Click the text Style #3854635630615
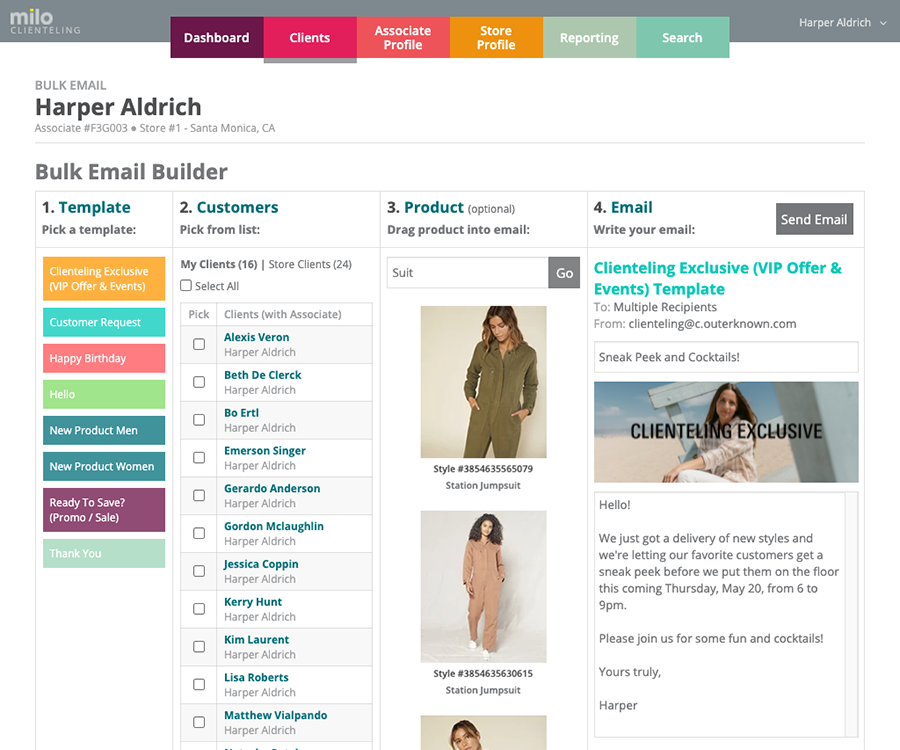Image resolution: width=900 pixels, height=750 pixels. [483, 674]
